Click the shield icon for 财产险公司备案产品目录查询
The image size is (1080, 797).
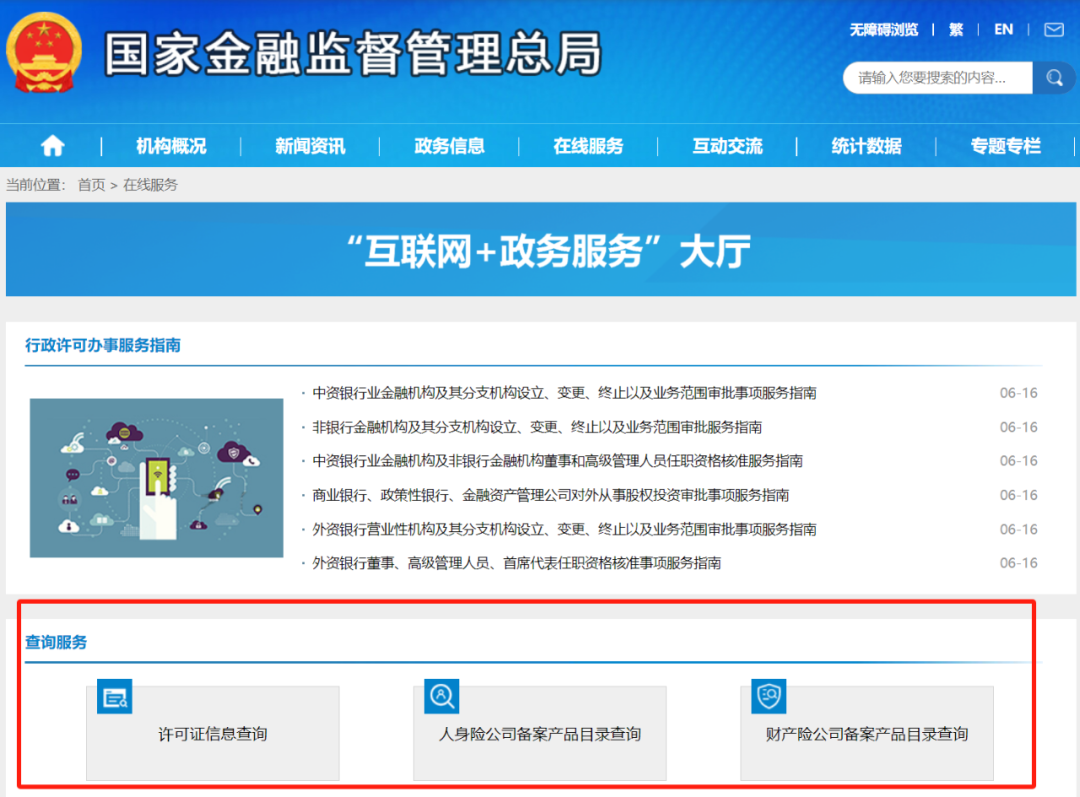[768, 696]
